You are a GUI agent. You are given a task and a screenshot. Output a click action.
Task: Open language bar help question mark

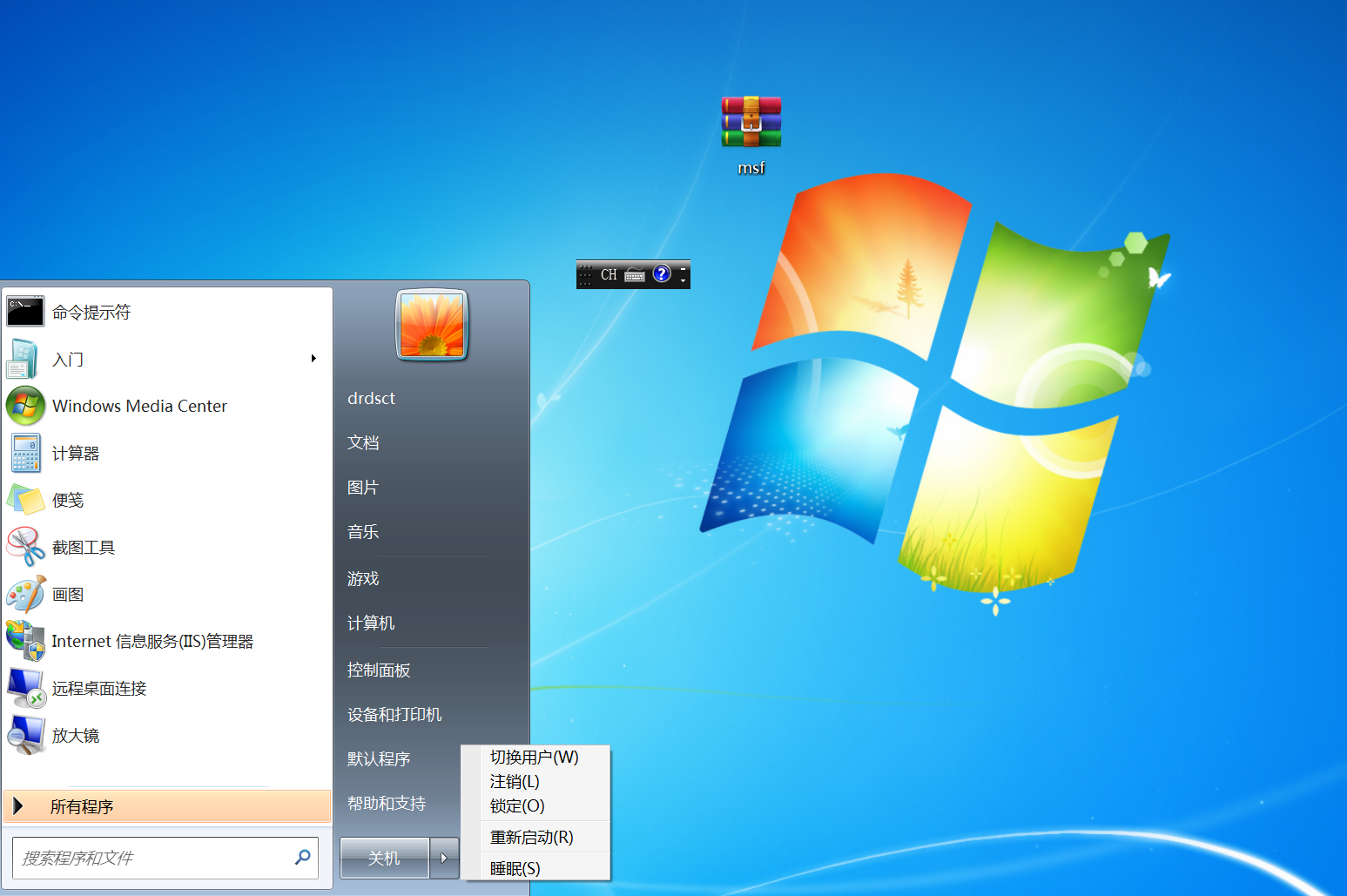pos(662,274)
